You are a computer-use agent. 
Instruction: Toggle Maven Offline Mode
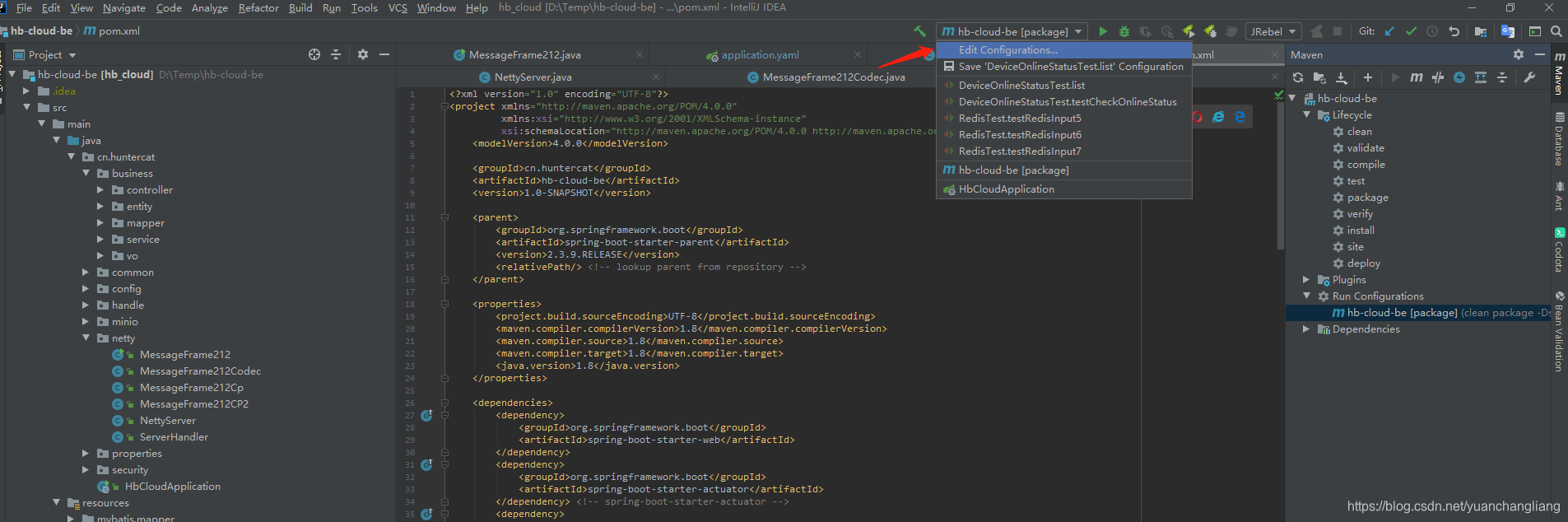pyautogui.click(x=1438, y=77)
